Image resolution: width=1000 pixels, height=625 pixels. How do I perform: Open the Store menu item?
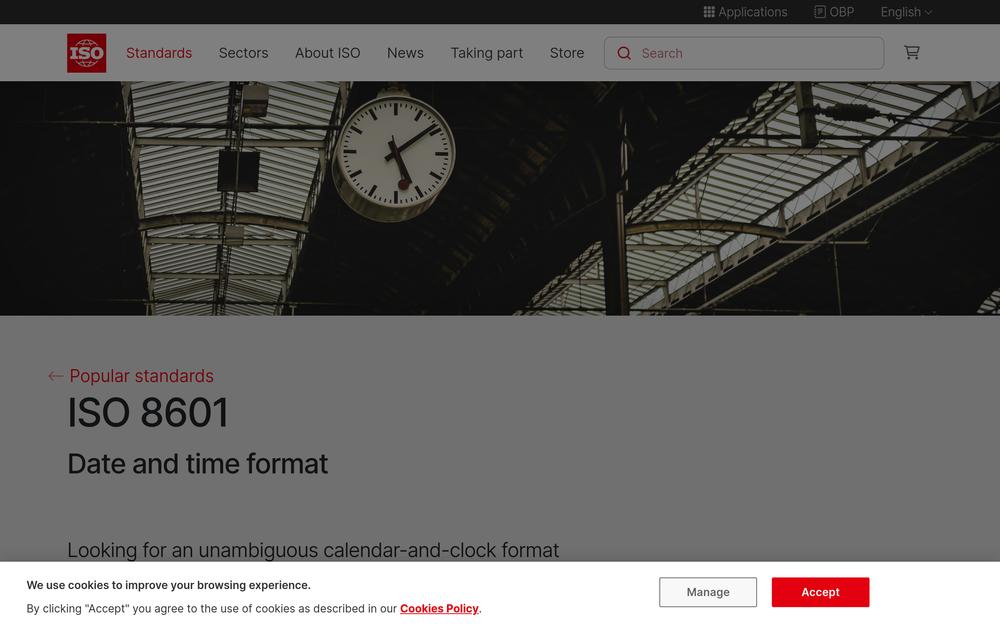(x=567, y=53)
